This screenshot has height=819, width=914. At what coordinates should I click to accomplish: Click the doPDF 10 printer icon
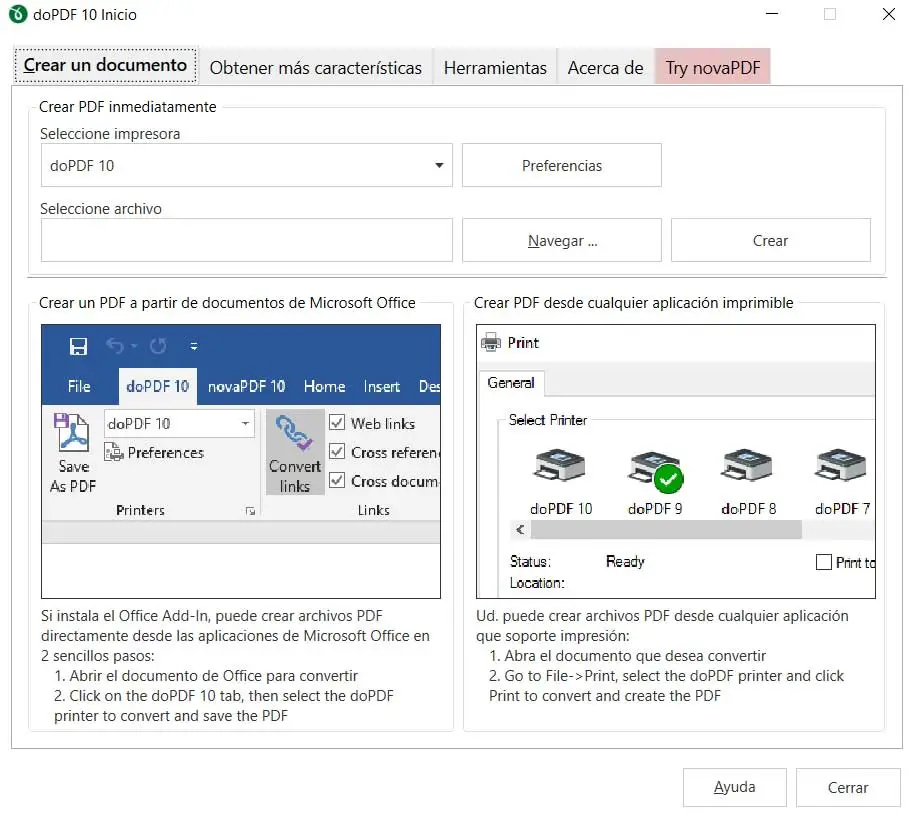pos(560,467)
